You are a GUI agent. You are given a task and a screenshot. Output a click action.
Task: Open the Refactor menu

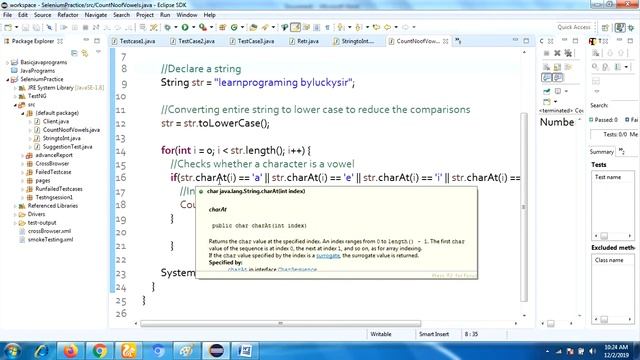68,15
